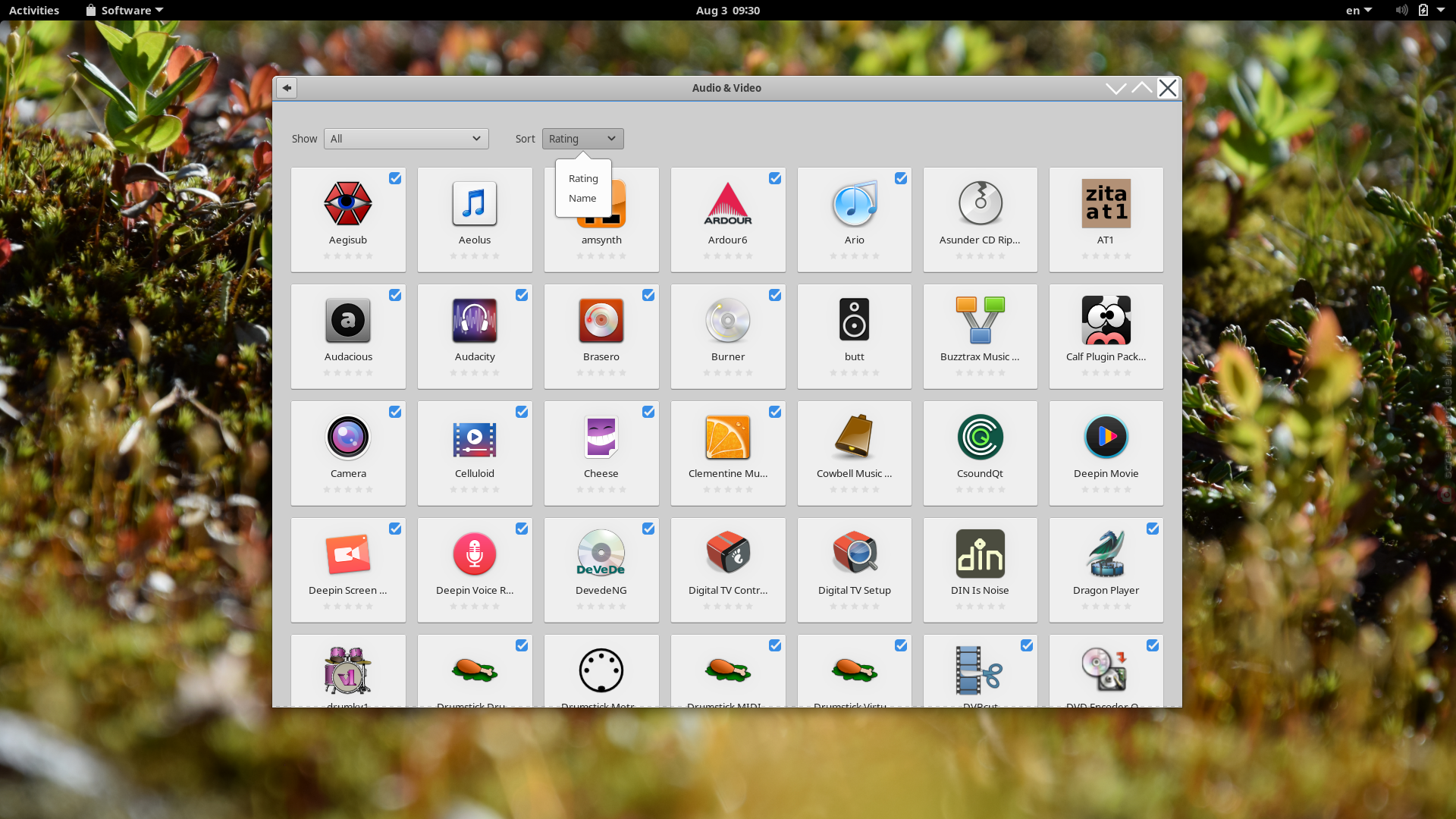1456x819 pixels.
Task: Toggle the DevedeNG installed checkmark
Action: pyautogui.click(x=648, y=529)
